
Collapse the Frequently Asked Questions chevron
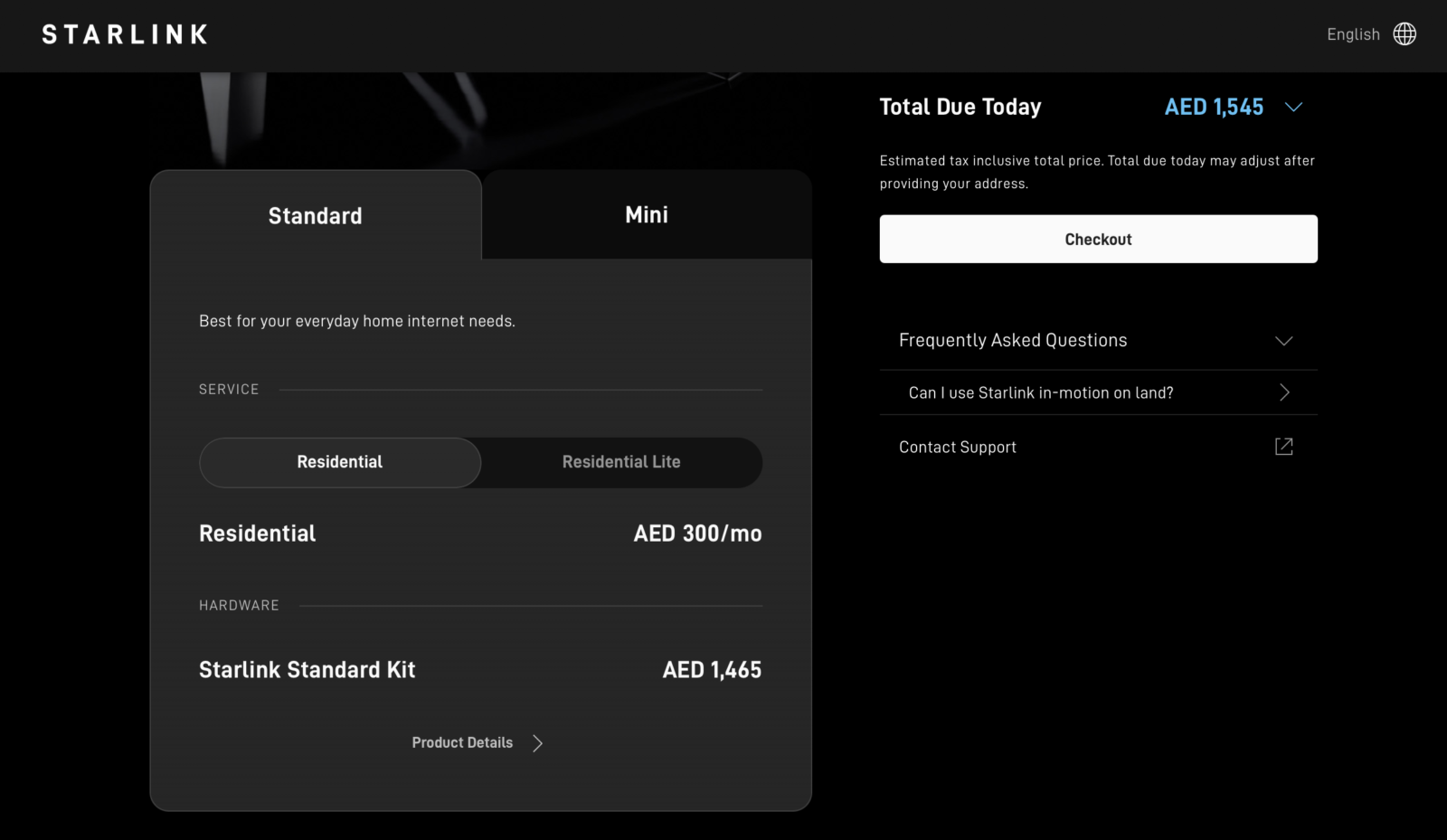click(1283, 341)
